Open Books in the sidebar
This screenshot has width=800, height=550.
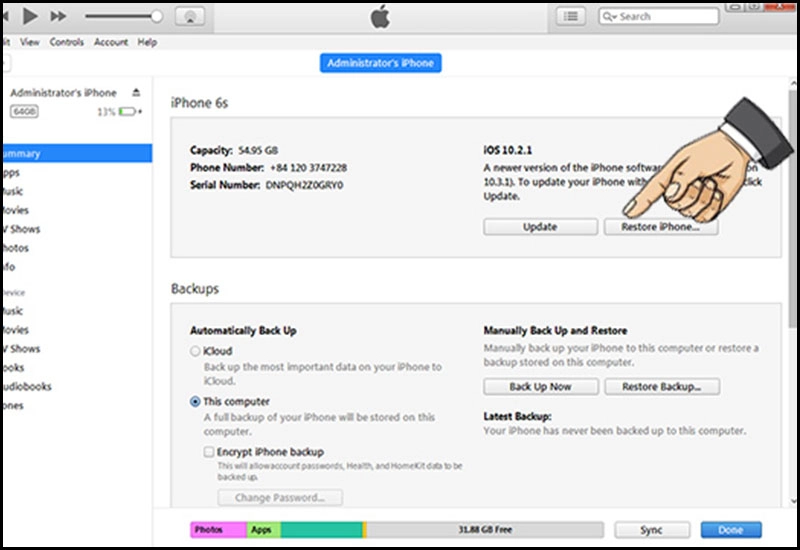13,367
